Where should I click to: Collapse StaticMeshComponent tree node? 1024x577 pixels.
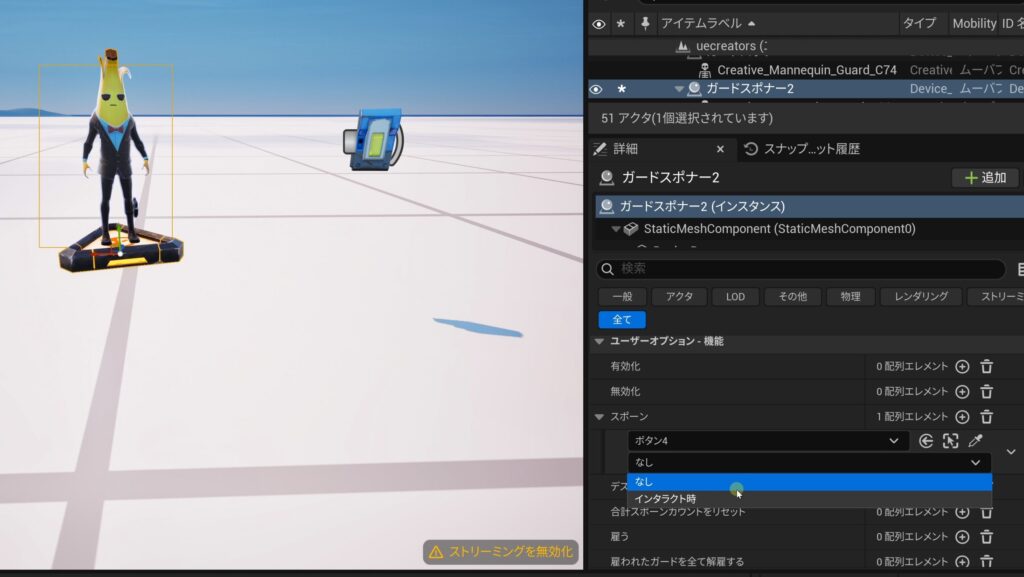coord(616,229)
